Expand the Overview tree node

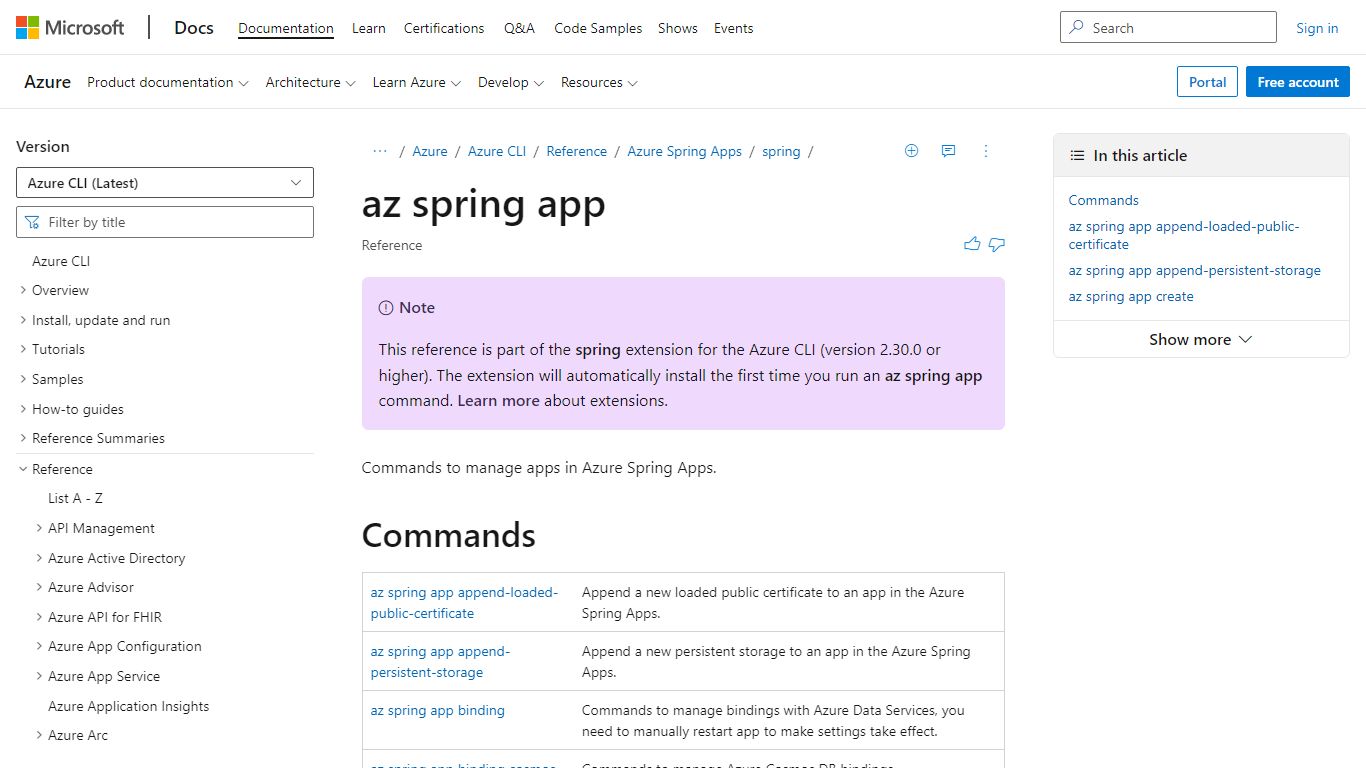tap(23, 290)
